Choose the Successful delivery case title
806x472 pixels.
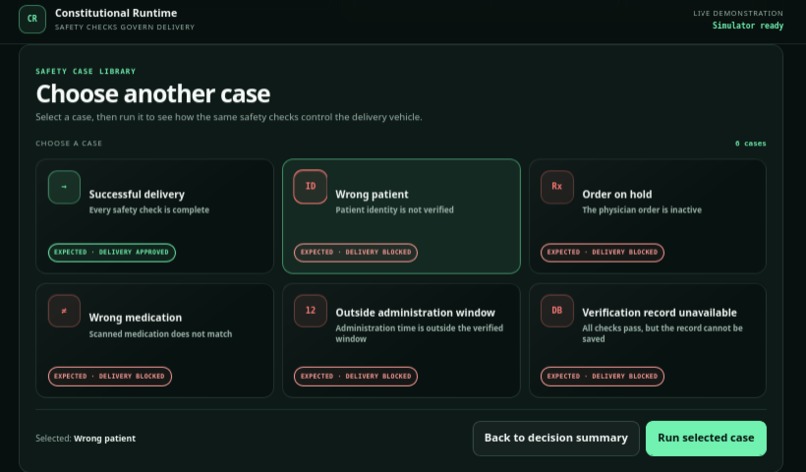(137, 194)
